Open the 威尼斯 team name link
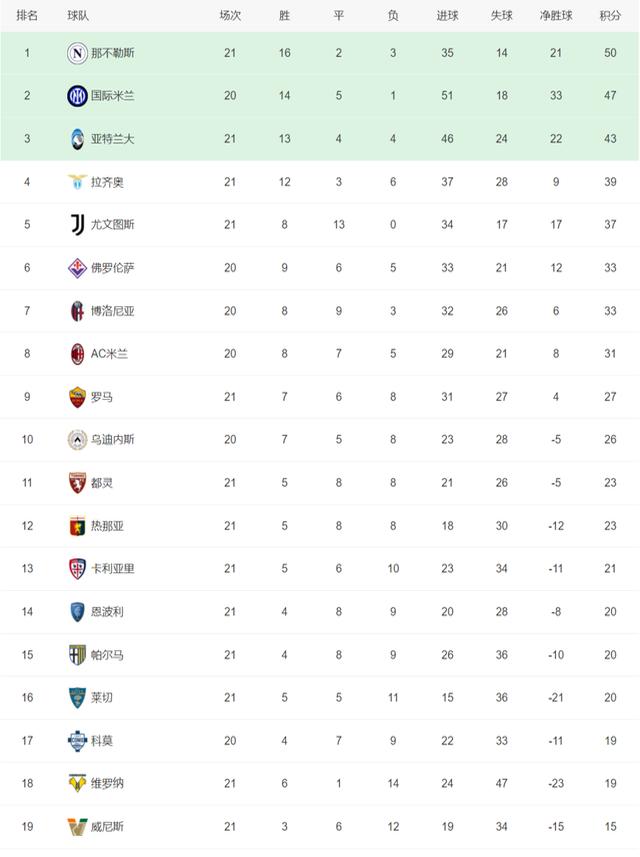 coord(107,826)
